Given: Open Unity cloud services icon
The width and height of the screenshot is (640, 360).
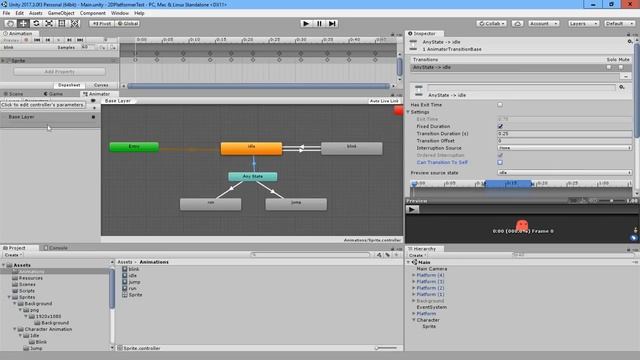Looking at the screenshot, I should [518, 24].
